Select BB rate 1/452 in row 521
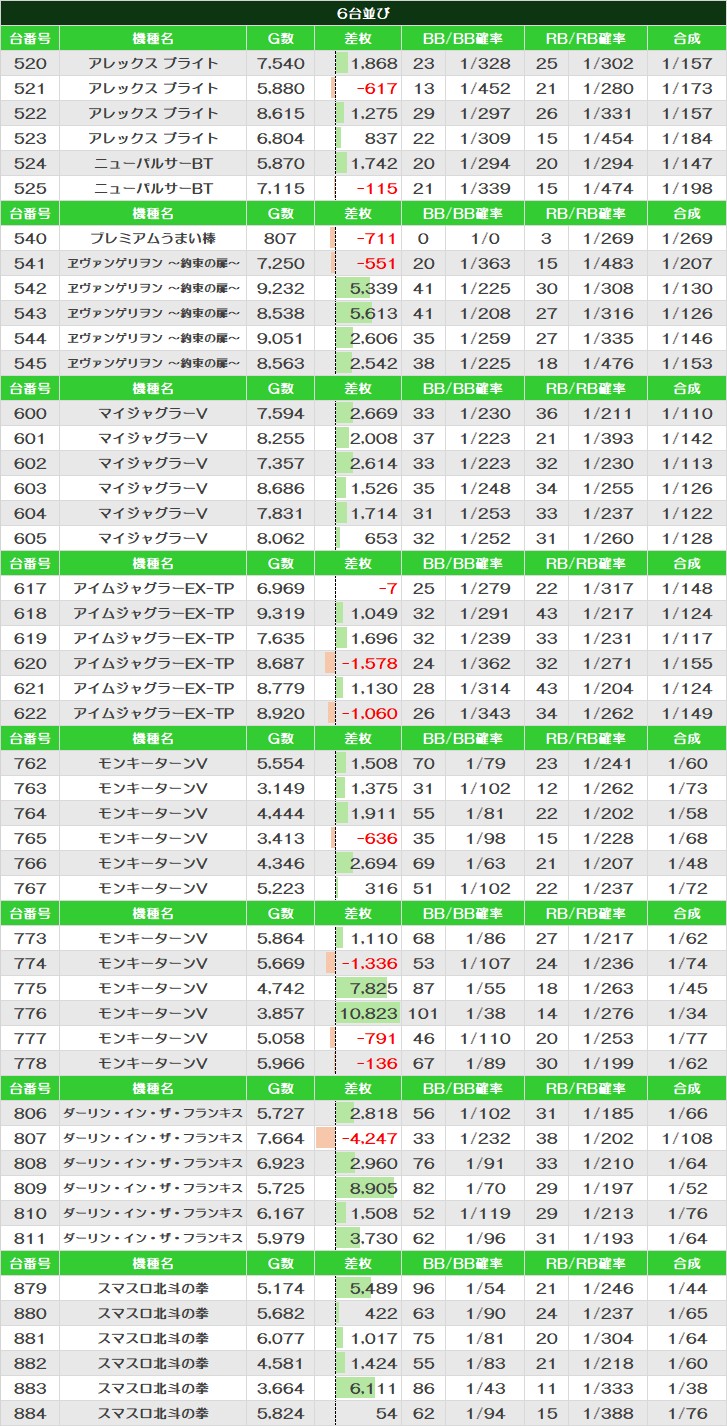The height and width of the screenshot is (1426, 727). pos(485,88)
